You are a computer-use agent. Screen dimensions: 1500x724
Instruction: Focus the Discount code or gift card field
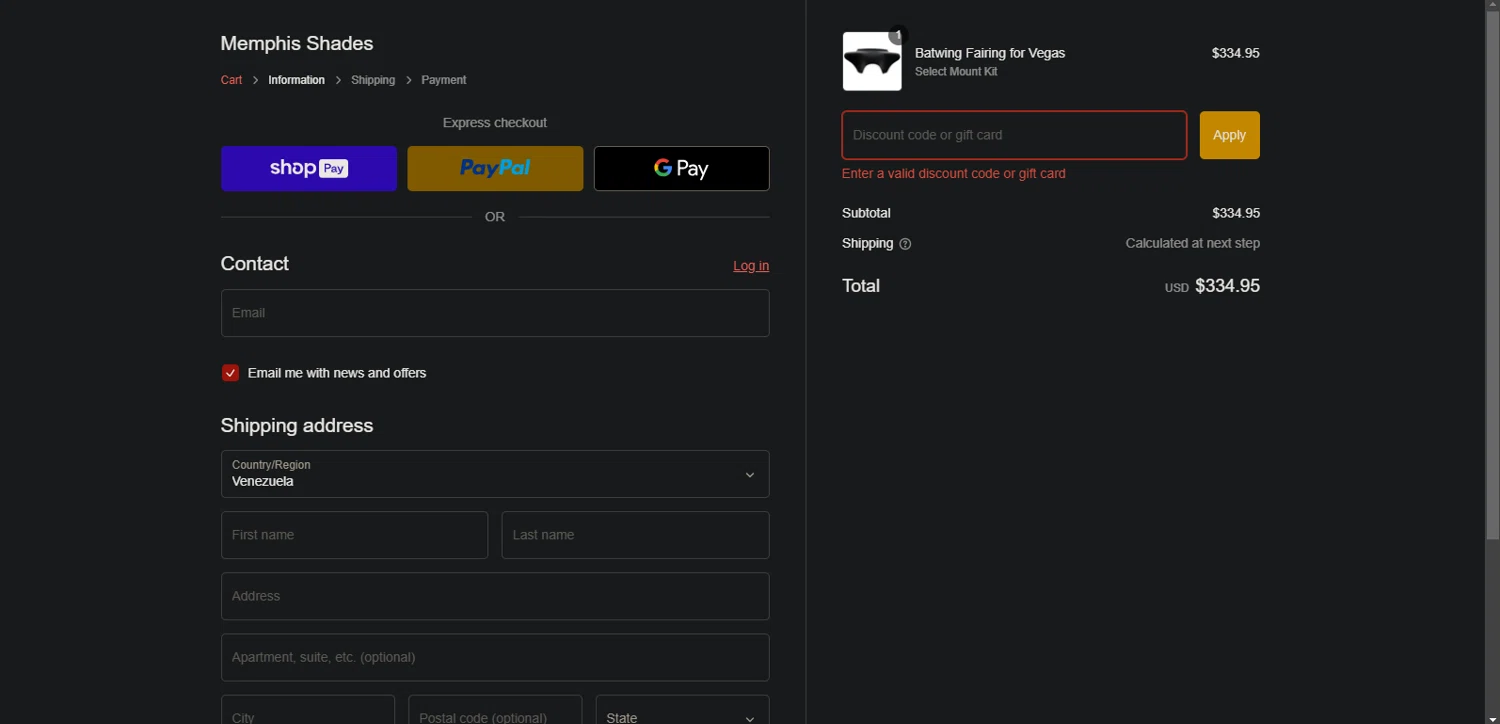click(1014, 135)
